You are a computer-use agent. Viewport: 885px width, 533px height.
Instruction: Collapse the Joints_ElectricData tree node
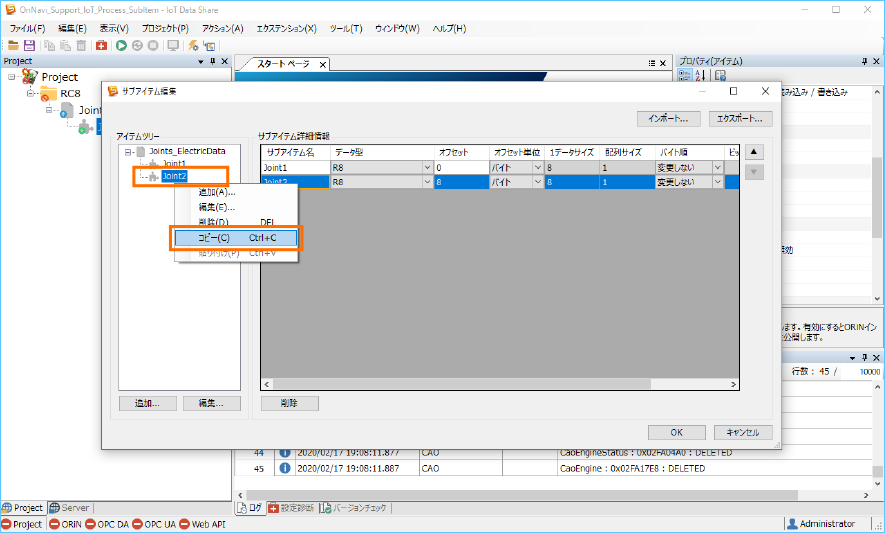coord(128,151)
